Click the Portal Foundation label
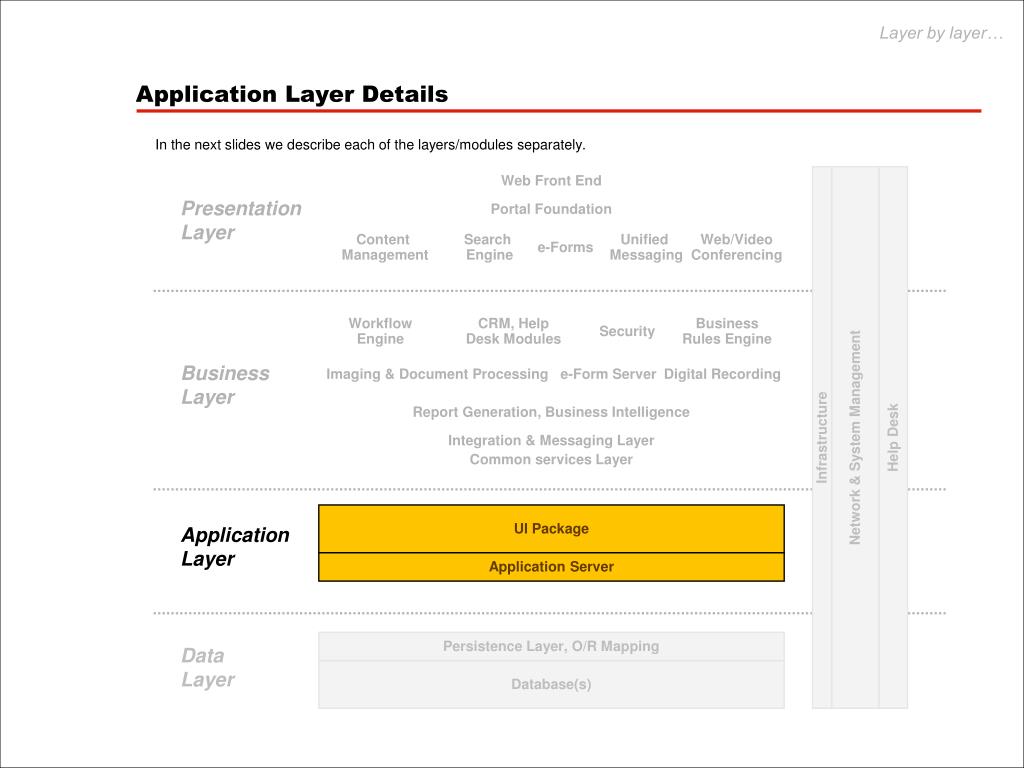1024x768 pixels. [551, 209]
